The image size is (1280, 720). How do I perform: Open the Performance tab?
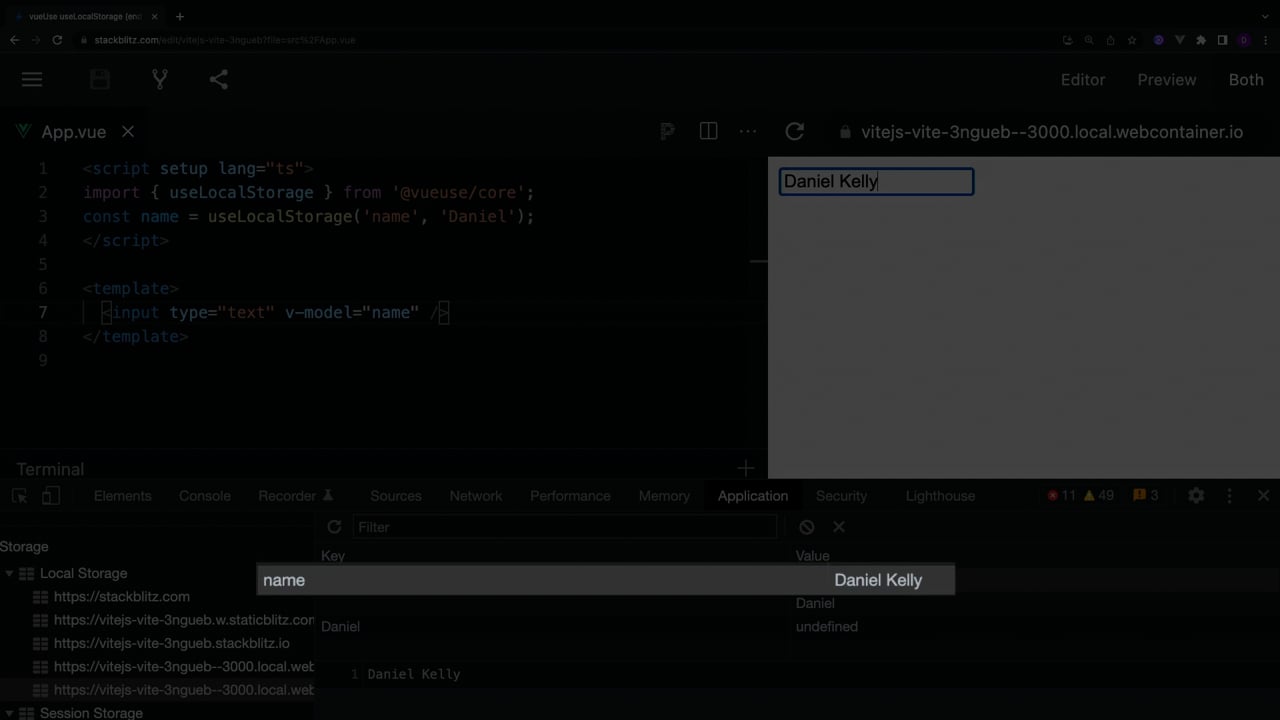[x=570, y=496]
